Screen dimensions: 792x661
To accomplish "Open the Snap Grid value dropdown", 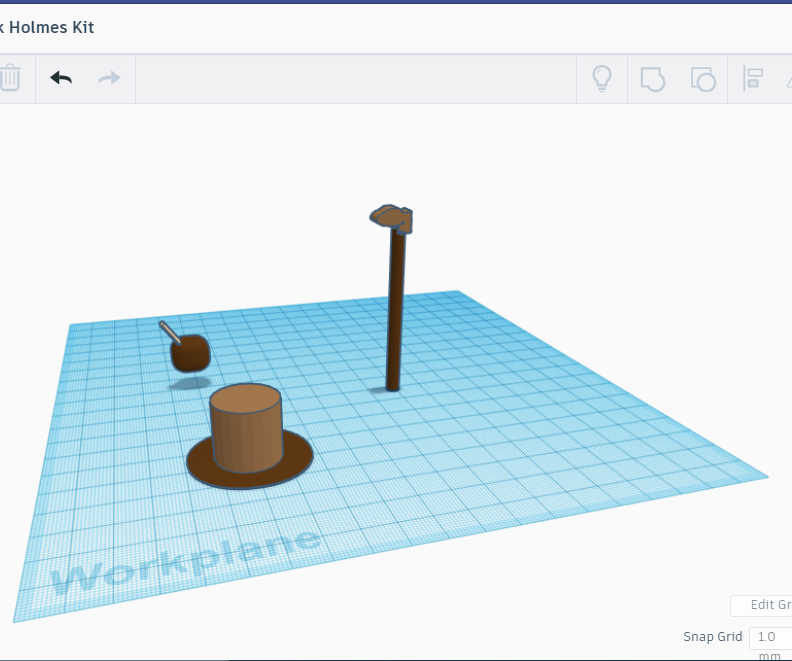I will pos(770,637).
